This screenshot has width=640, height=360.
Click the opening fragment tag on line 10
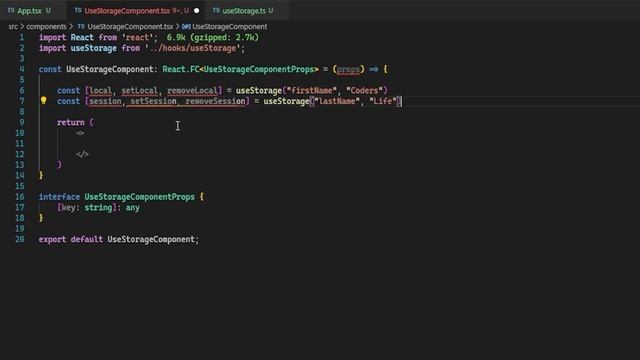80,133
